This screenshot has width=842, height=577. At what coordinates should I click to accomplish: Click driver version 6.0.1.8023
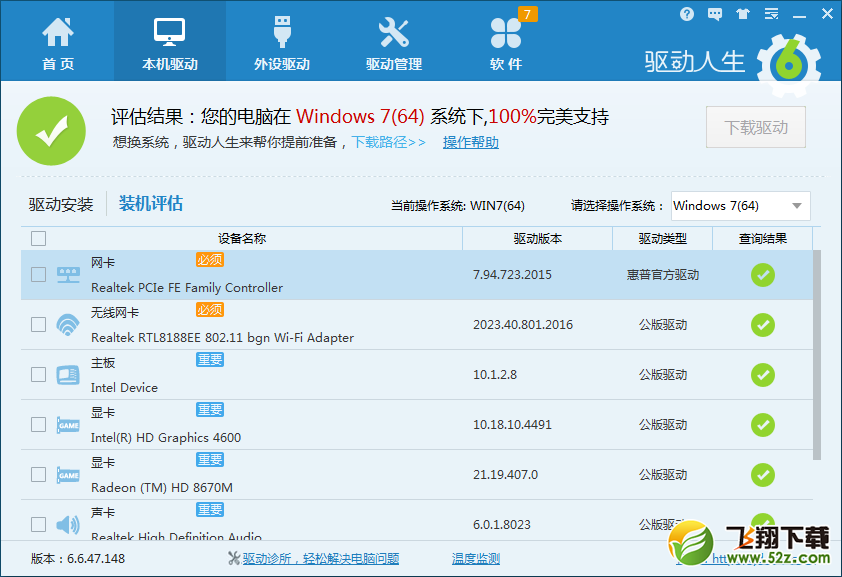tap(502, 524)
